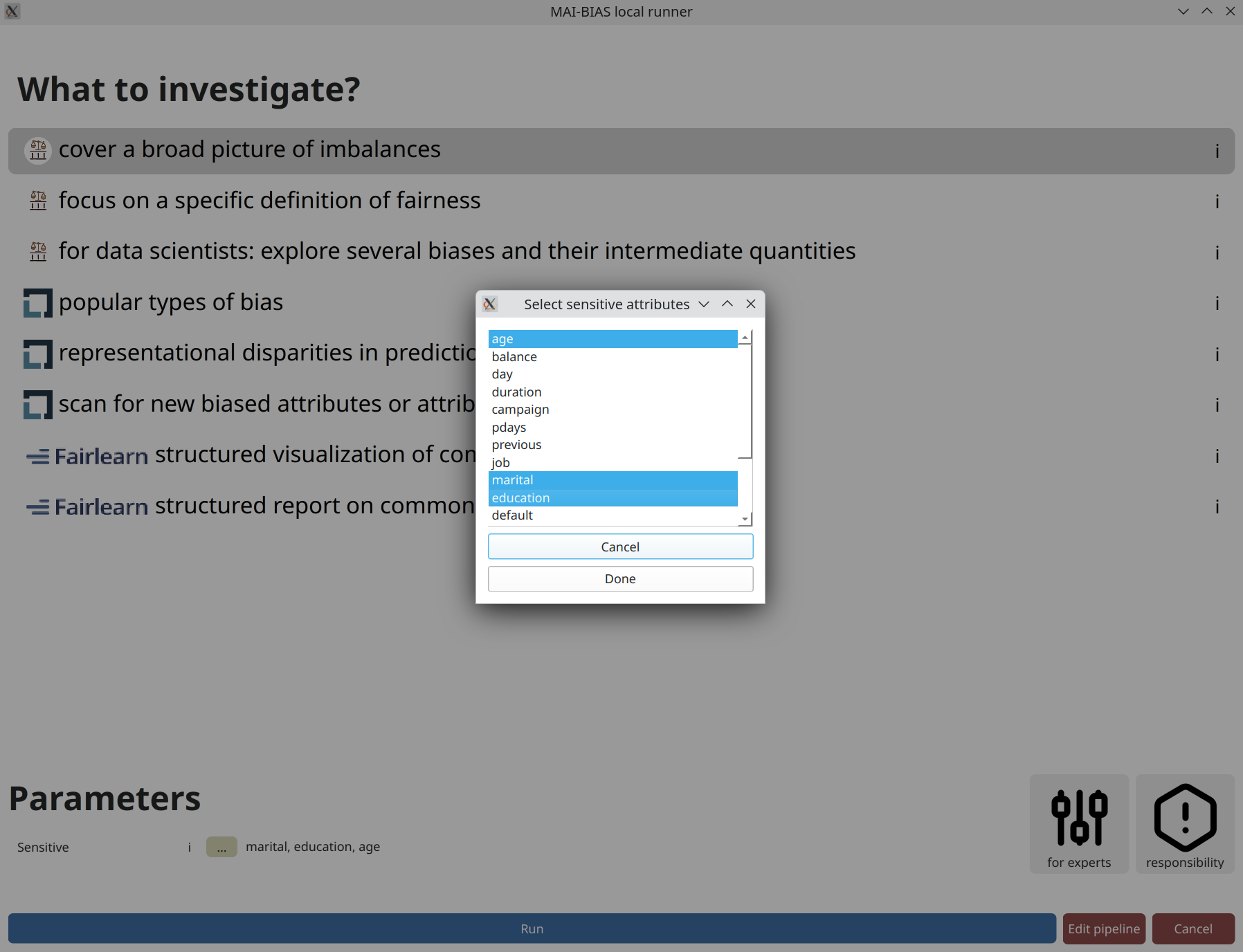The height and width of the screenshot is (952, 1243).
Task: Click the Edit pipeline button
Action: pyautogui.click(x=1103, y=928)
